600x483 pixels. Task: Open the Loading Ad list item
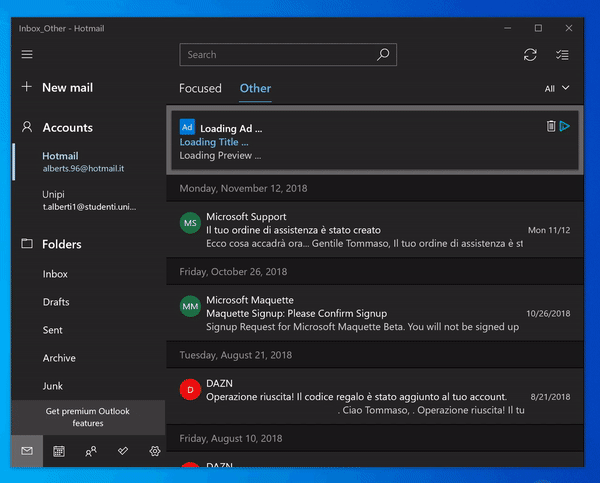click(375, 140)
